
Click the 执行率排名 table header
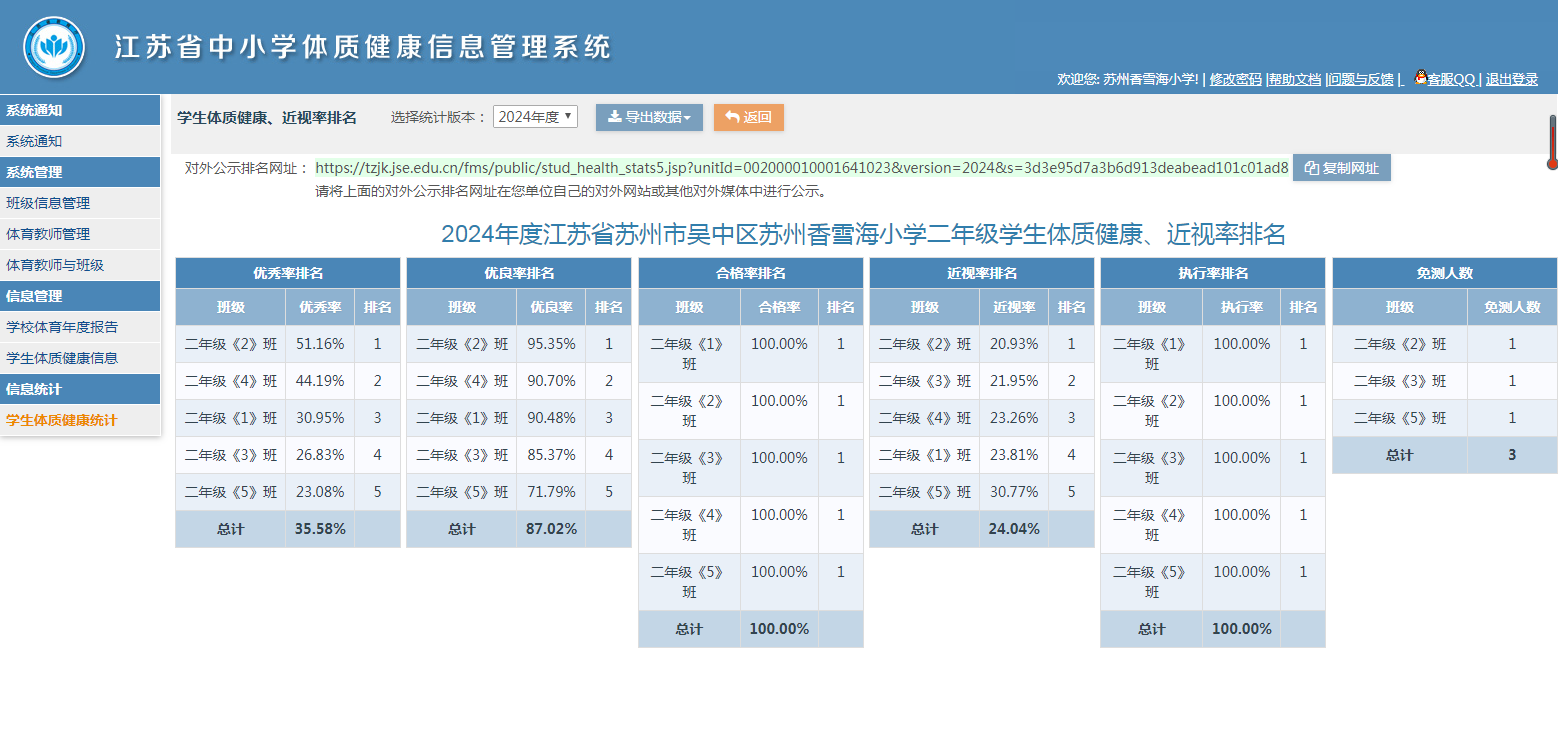pyautogui.click(x=1213, y=273)
